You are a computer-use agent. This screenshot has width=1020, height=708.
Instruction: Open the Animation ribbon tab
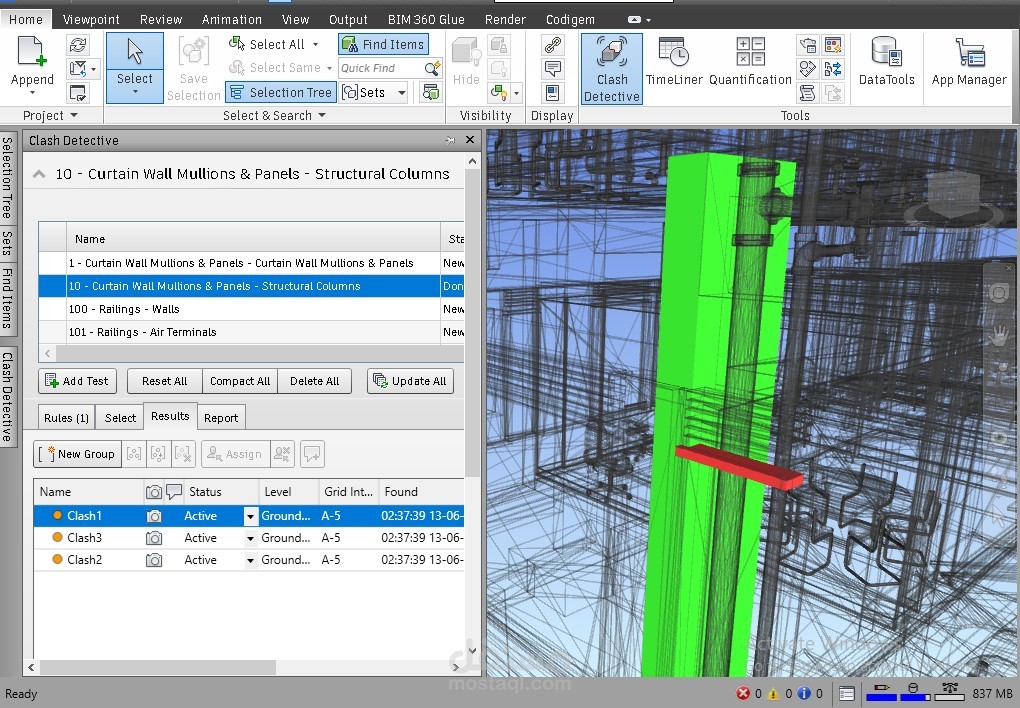coord(232,20)
